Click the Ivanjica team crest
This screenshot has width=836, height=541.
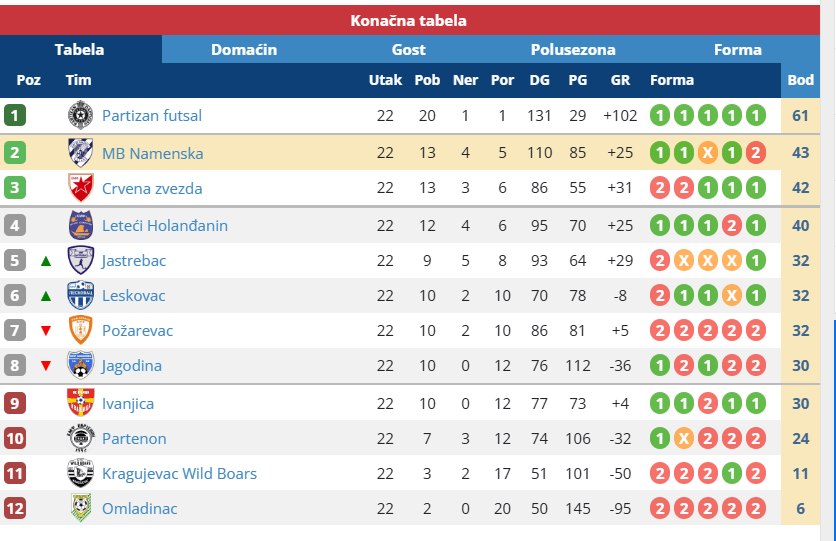pyautogui.click(x=80, y=403)
